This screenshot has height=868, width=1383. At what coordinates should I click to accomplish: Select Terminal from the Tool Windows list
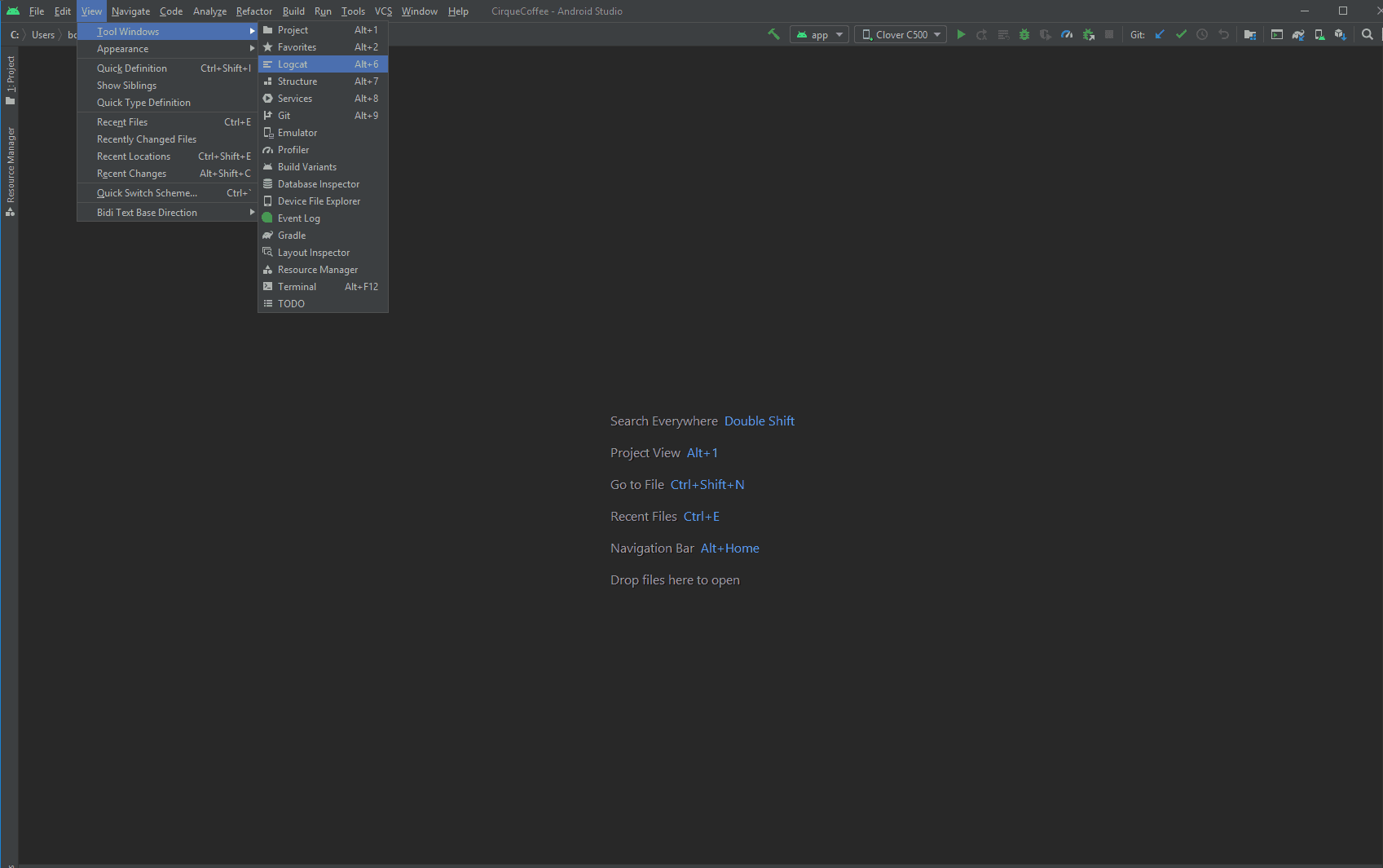(298, 286)
